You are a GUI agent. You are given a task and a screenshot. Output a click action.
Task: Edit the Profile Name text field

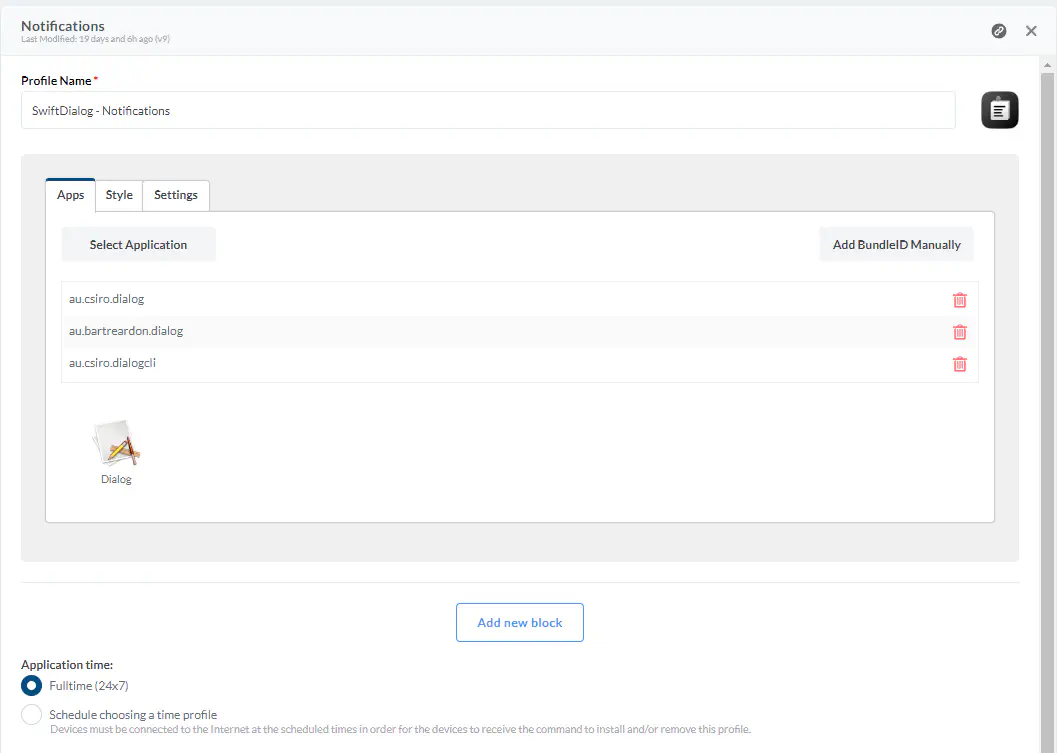tap(487, 111)
